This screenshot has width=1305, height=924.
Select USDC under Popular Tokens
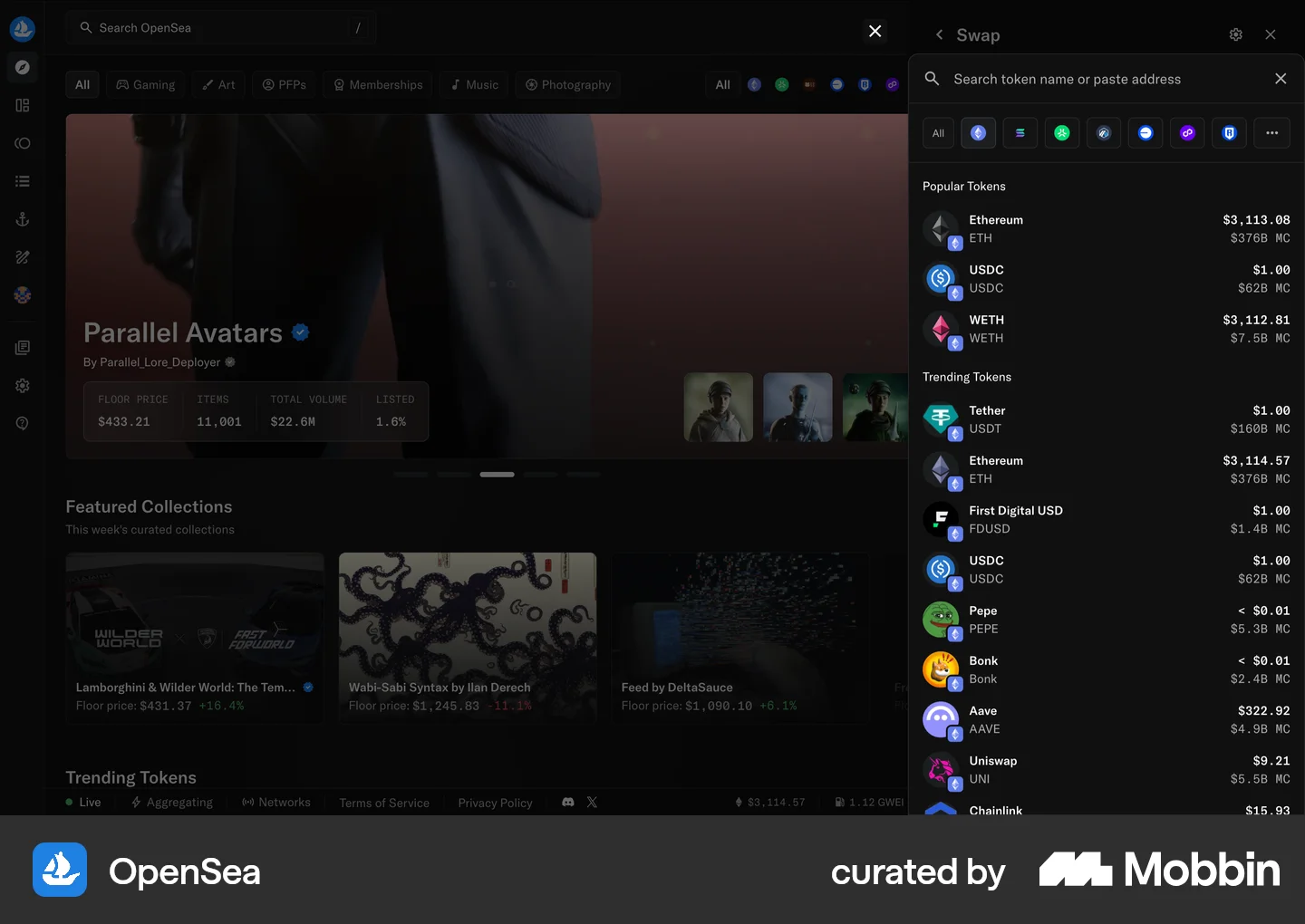point(1107,279)
